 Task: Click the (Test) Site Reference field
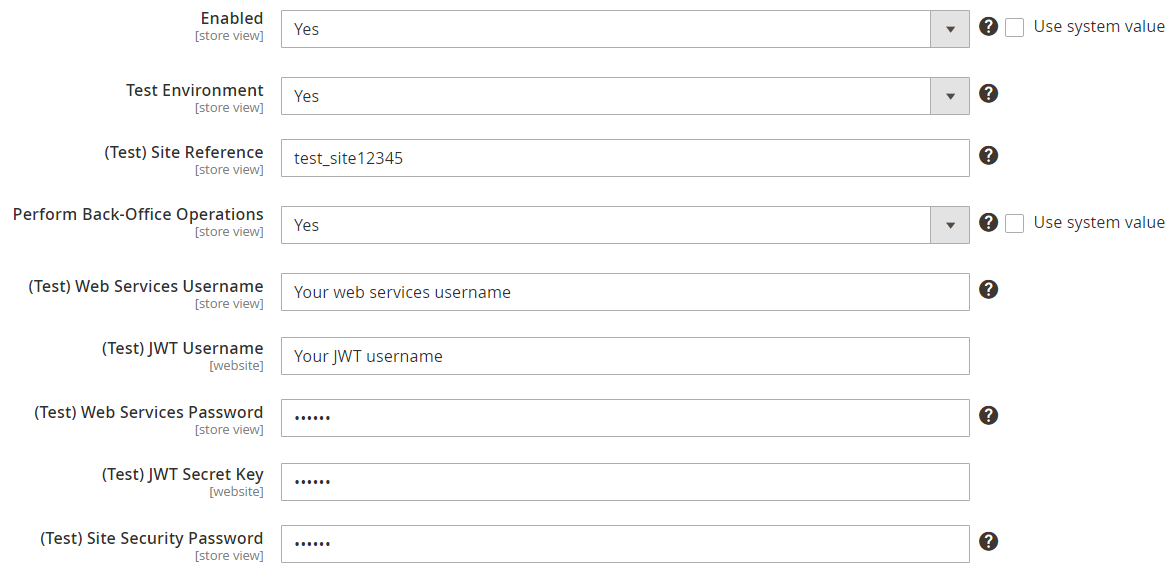click(x=625, y=158)
